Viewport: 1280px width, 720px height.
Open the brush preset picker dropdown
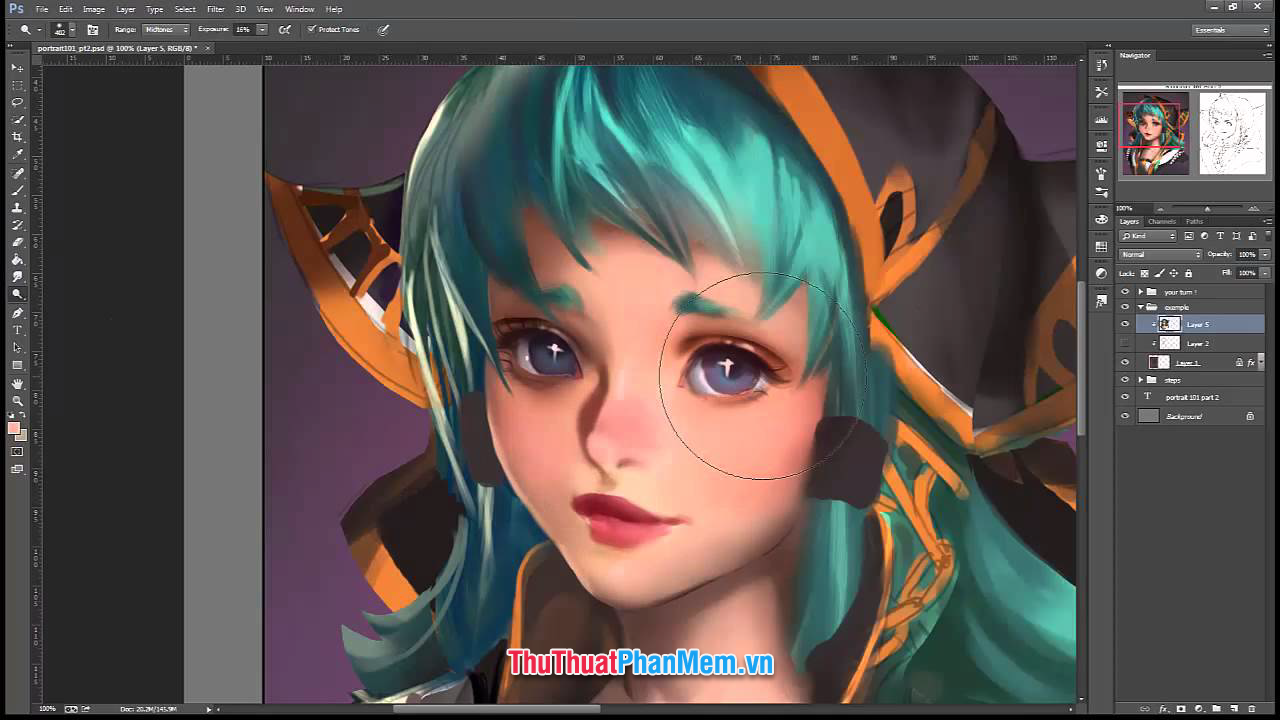coord(74,30)
